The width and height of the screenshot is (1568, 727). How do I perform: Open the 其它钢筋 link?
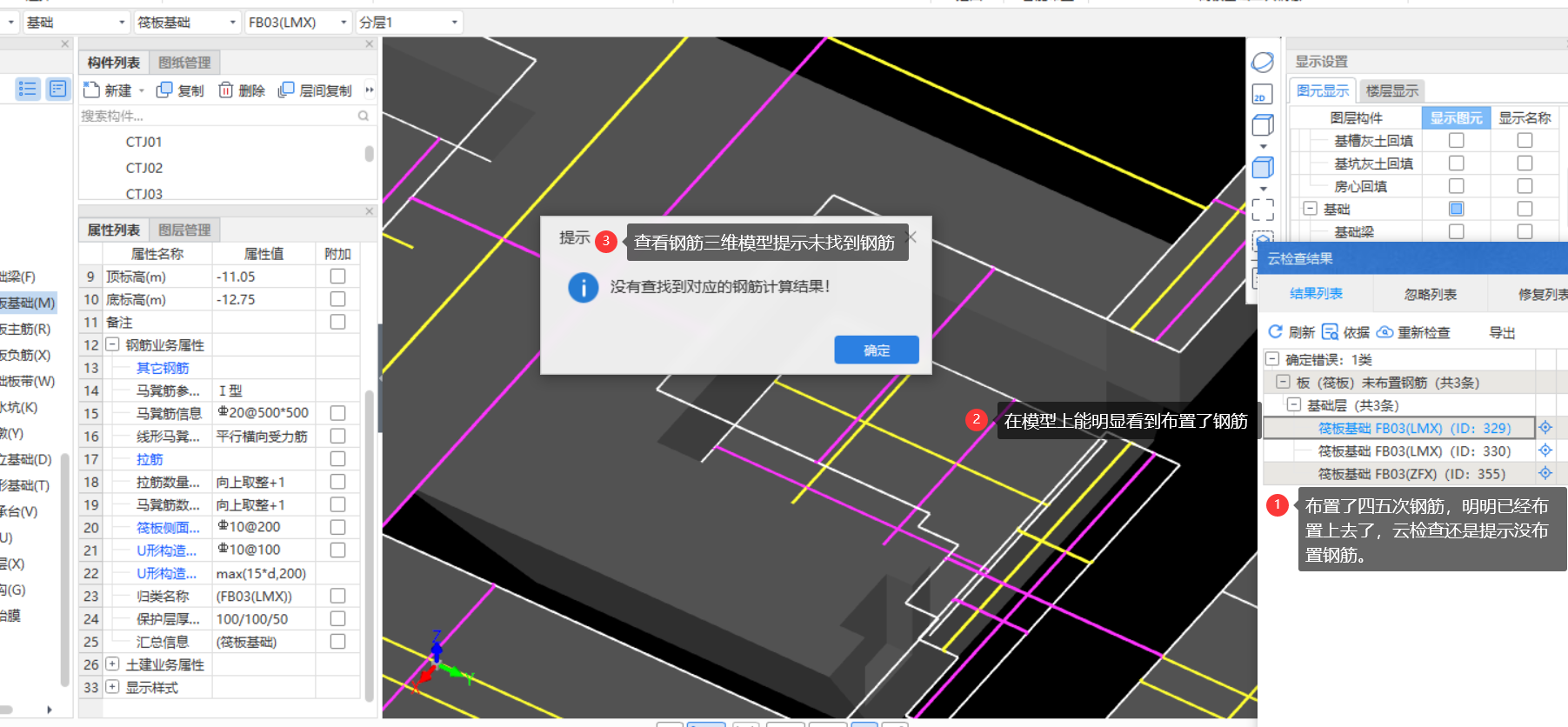tap(163, 368)
